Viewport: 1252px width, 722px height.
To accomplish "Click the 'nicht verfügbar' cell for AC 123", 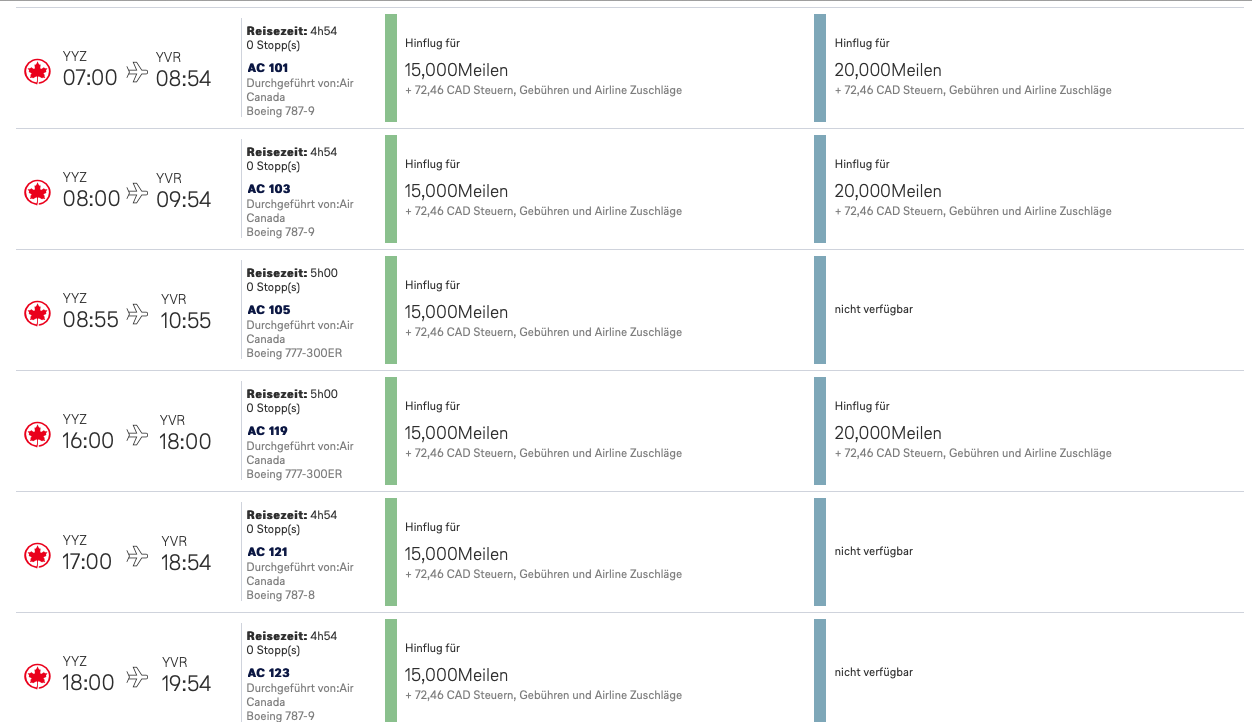I will click(x=873, y=672).
